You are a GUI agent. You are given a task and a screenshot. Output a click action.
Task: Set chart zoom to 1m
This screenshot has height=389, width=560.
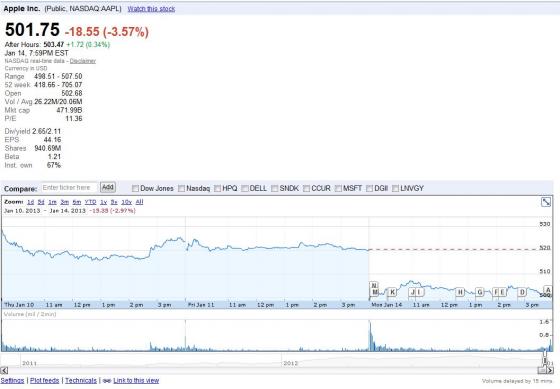[52, 202]
